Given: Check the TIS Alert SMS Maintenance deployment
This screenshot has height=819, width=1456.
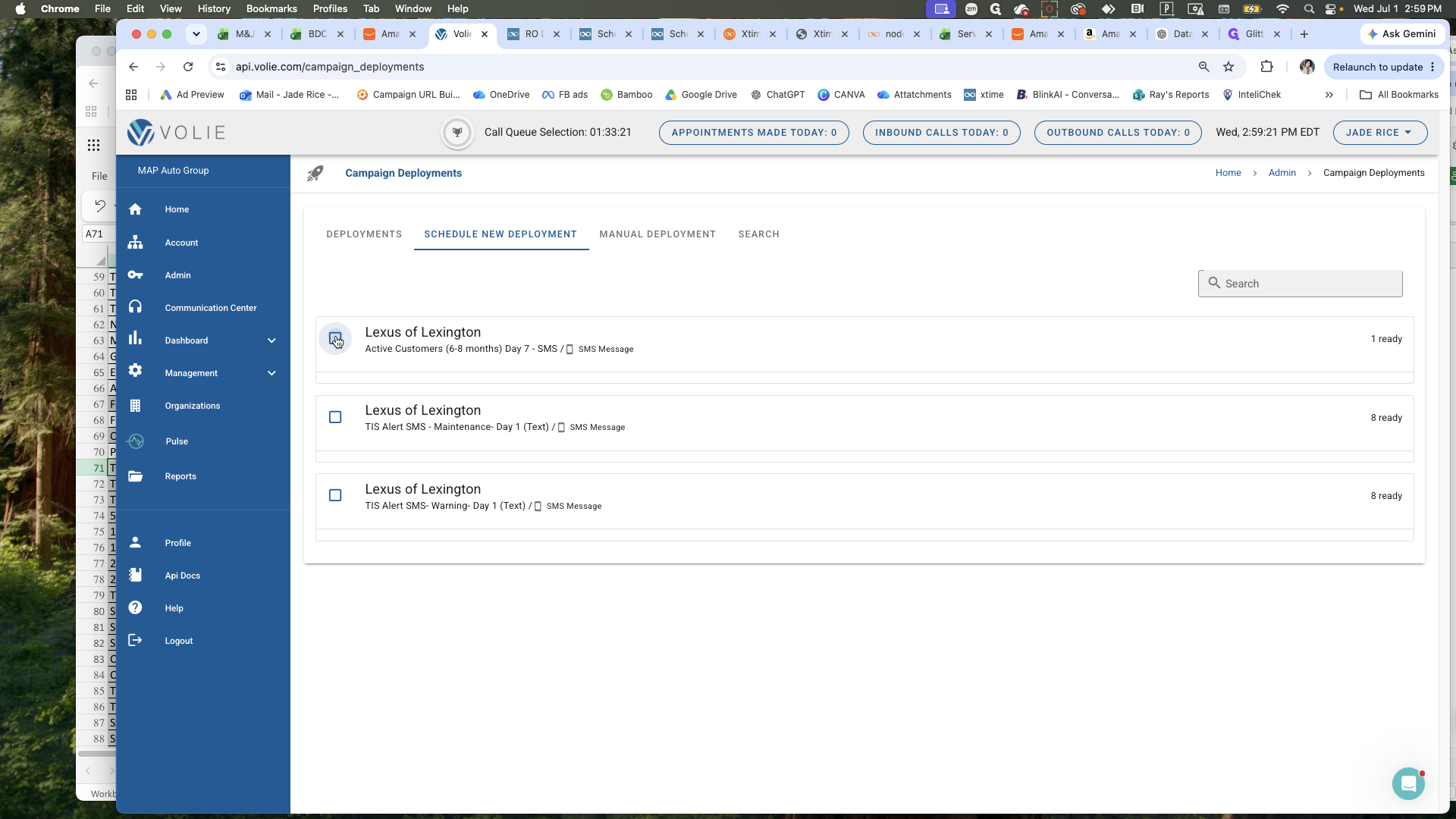Looking at the screenshot, I should (x=335, y=417).
